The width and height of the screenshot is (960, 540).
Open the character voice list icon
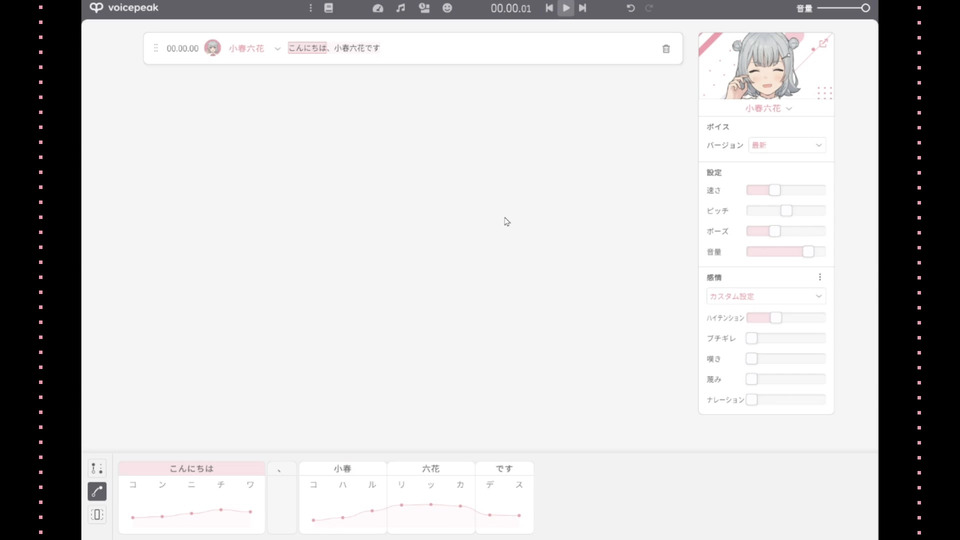coord(424,8)
